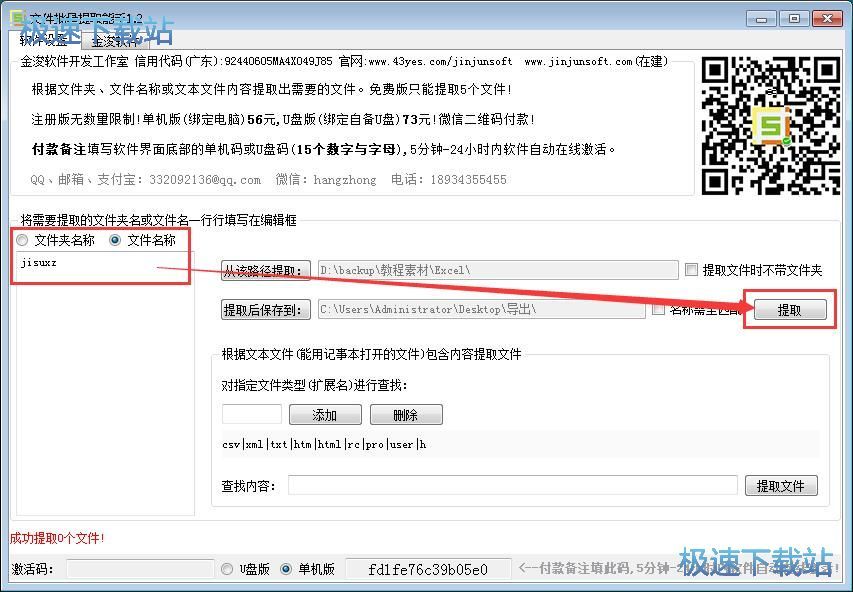Click the website text www.jinjunsoft.com
This screenshot has width=853, height=592.
coord(578,61)
